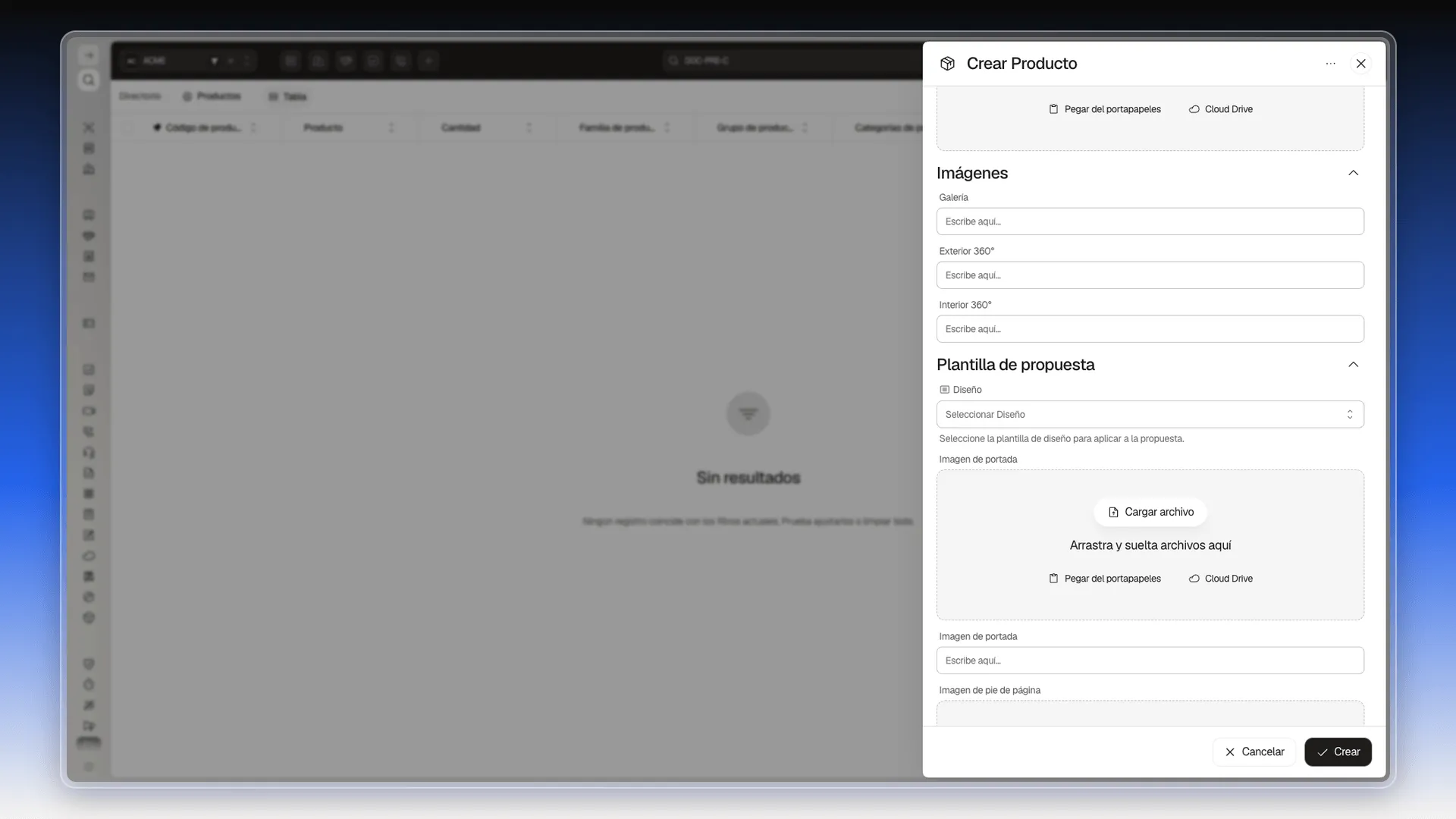This screenshot has width=1456, height=819.
Task: Cancel product creation
Action: coord(1254,752)
